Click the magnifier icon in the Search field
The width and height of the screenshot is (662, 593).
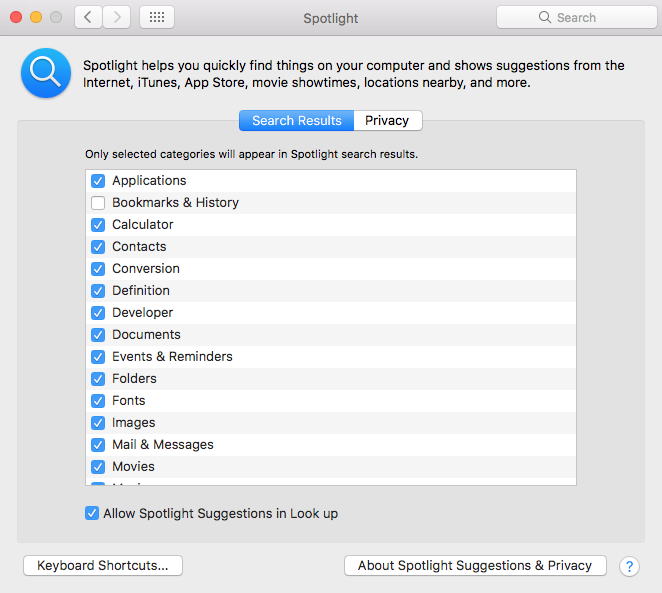545,17
